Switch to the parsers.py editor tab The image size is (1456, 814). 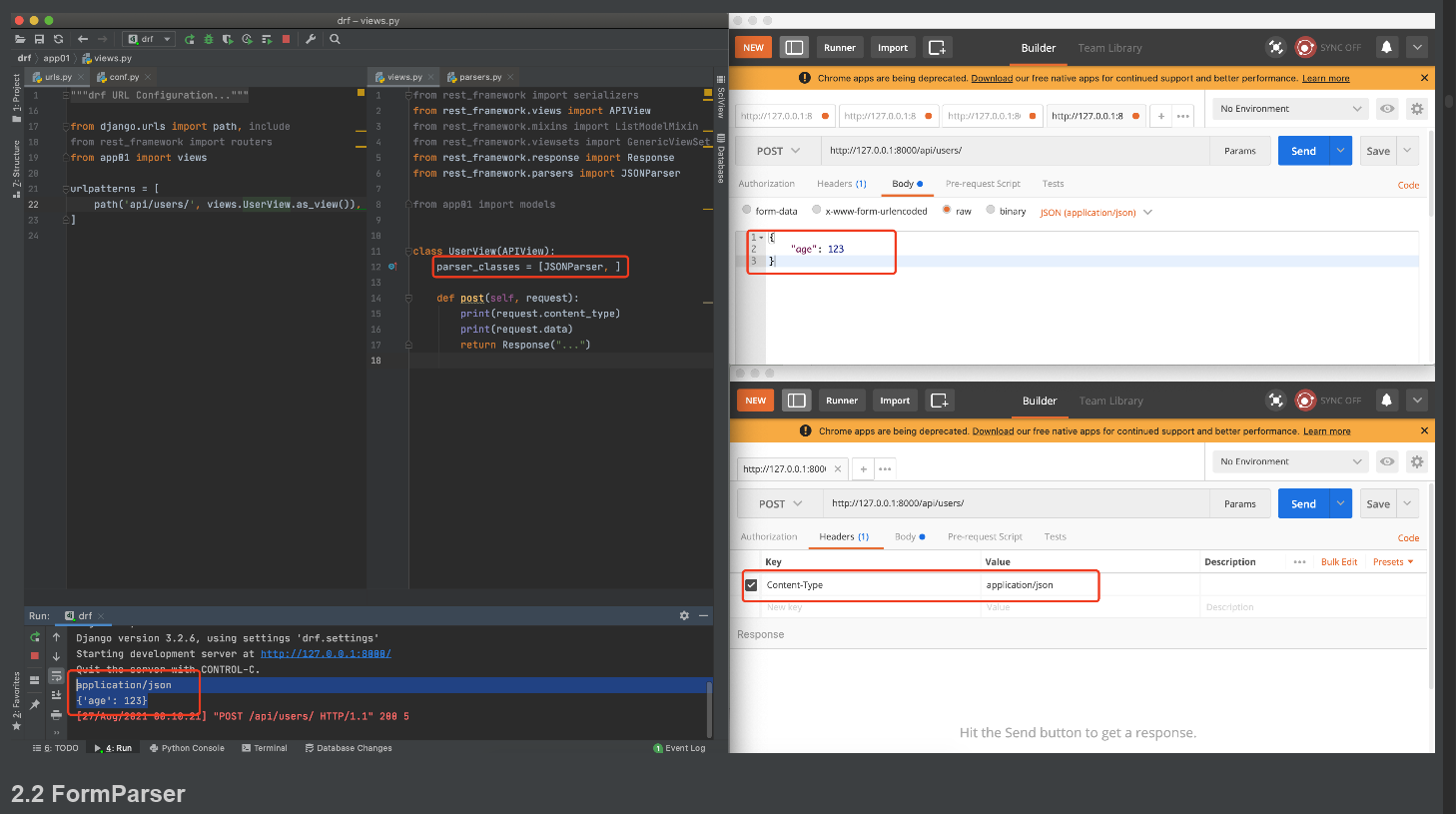click(x=480, y=77)
